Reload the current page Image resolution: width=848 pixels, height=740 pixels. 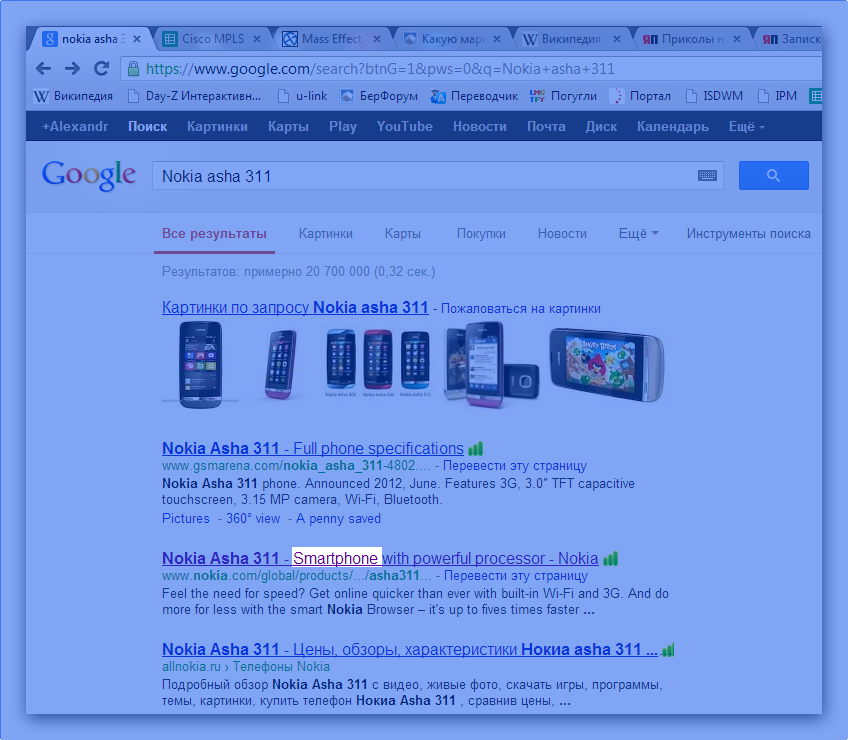[x=101, y=69]
